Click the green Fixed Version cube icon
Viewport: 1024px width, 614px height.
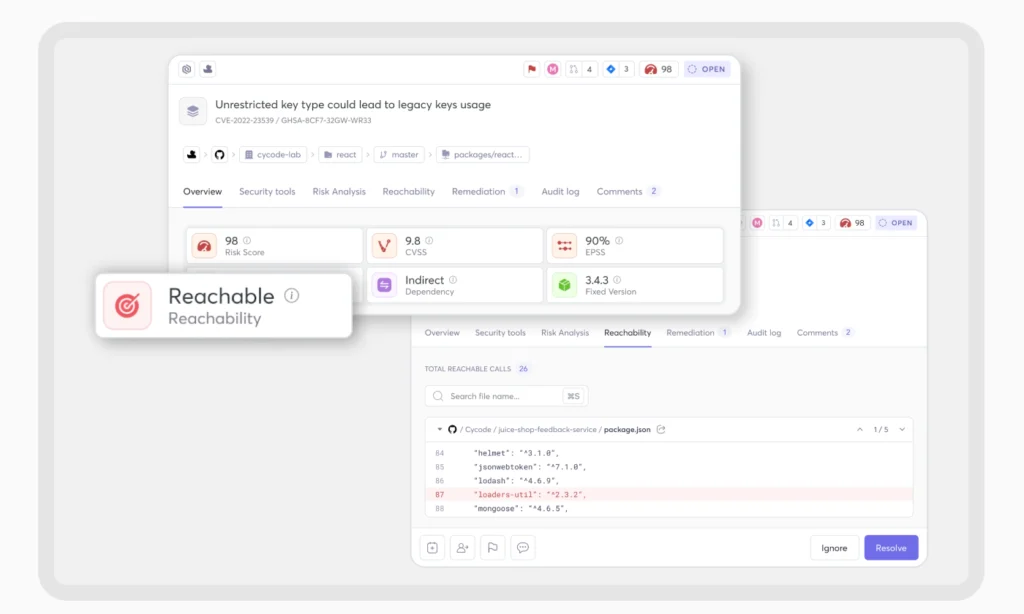pyautogui.click(x=564, y=285)
